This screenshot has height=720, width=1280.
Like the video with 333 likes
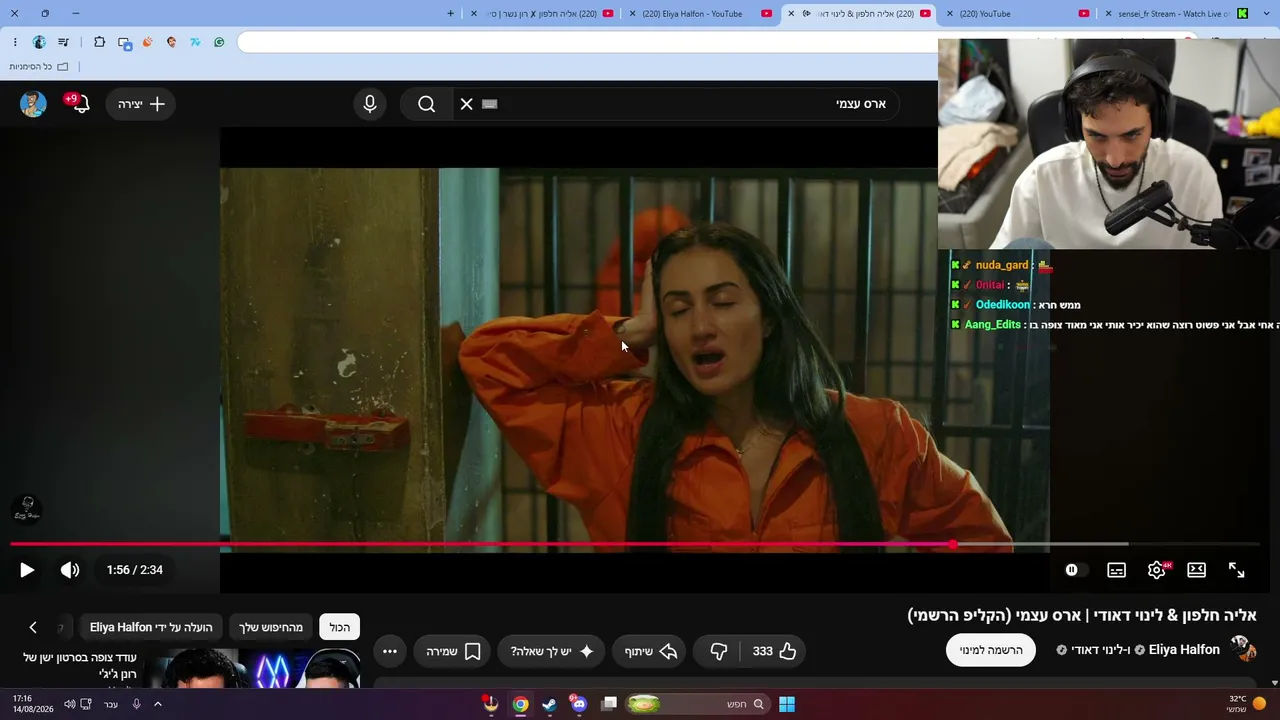click(774, 651)
